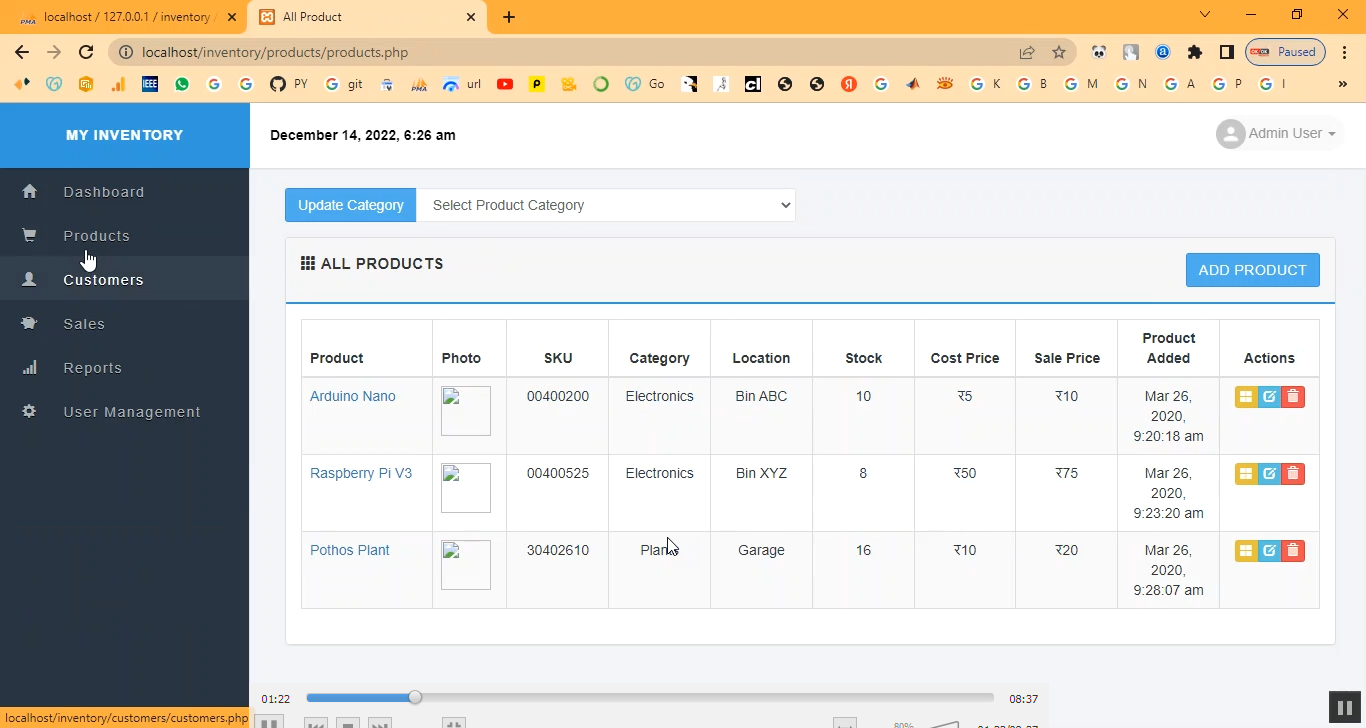The height and width of the screenshot is (728, 1366).
Task: Open Customers in the sidebar menu
Action: click(103, 280)
